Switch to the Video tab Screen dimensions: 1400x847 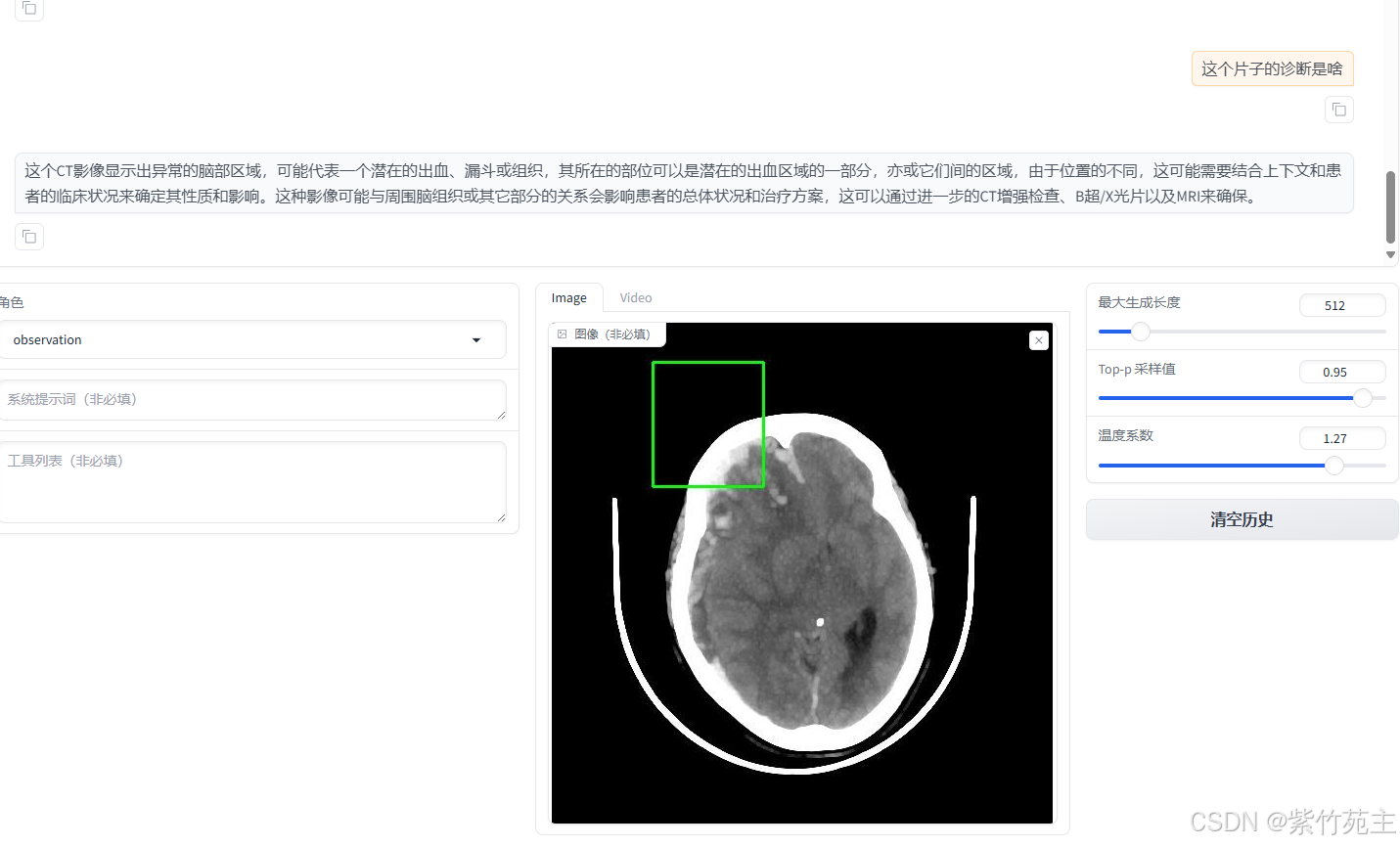pyautogui.click(x=636, y=298)
